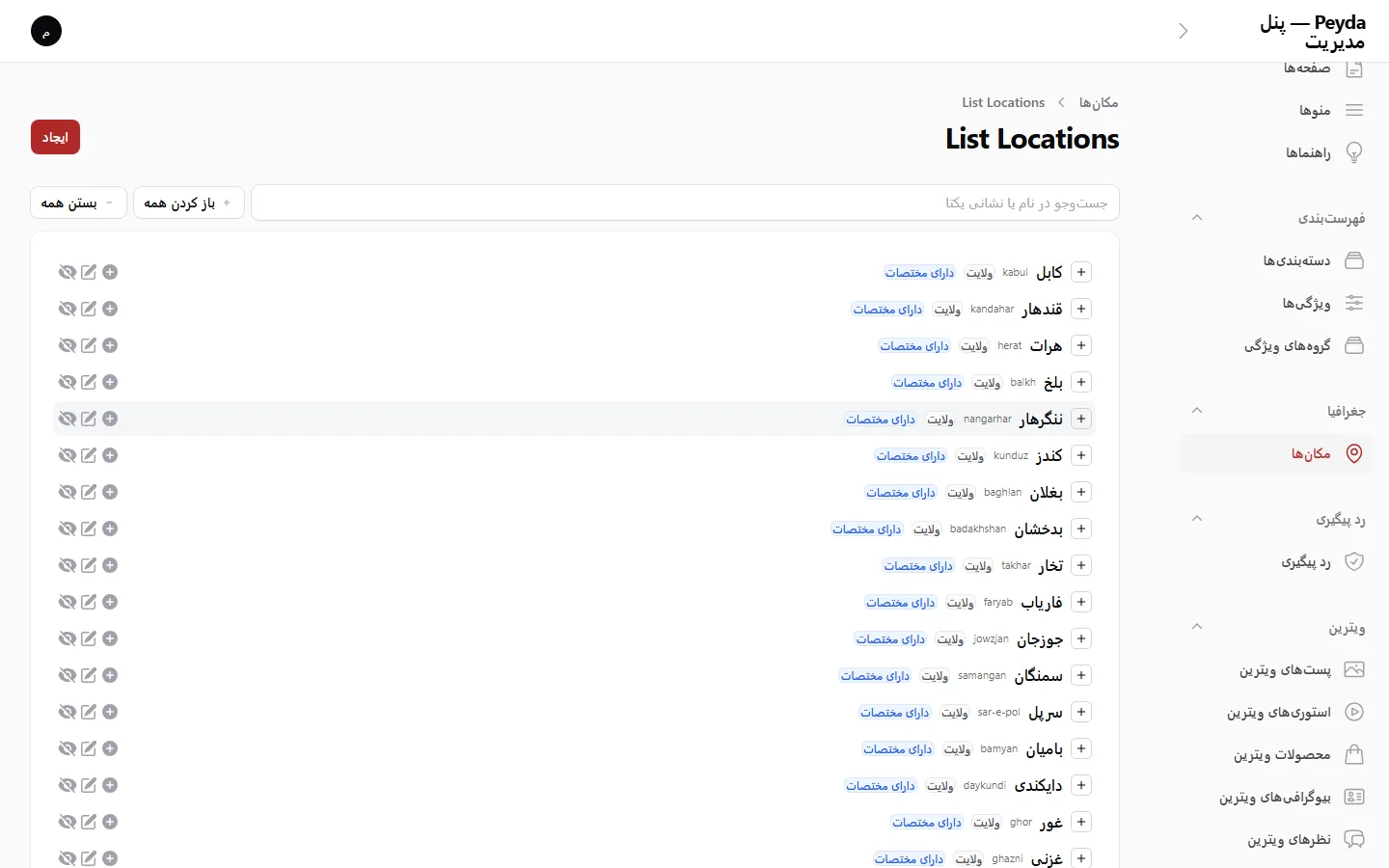Expand the بدخشان location row

point(1081,529)
